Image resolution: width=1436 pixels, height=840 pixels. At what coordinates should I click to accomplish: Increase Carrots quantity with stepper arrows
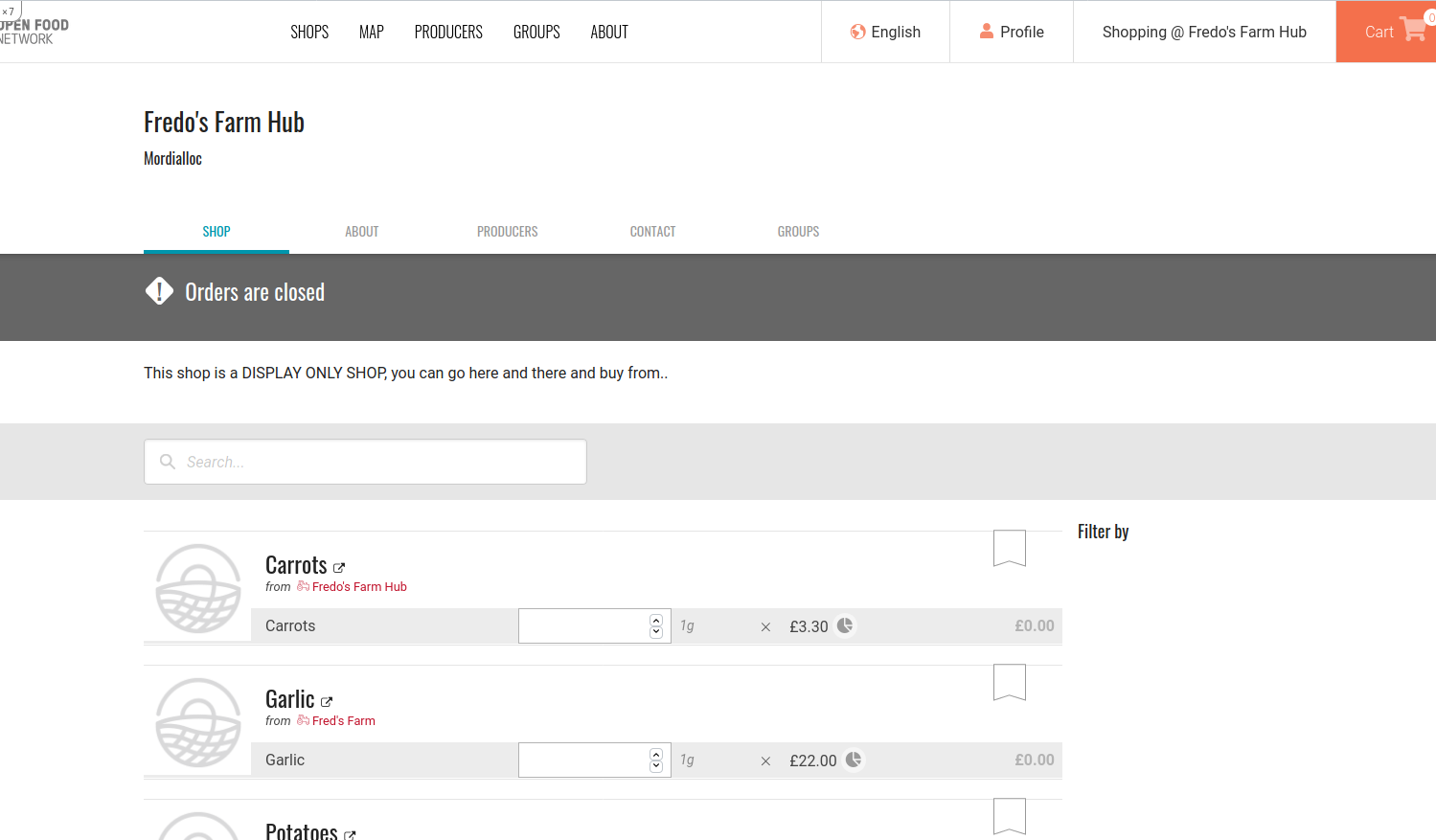pos(656,620)
